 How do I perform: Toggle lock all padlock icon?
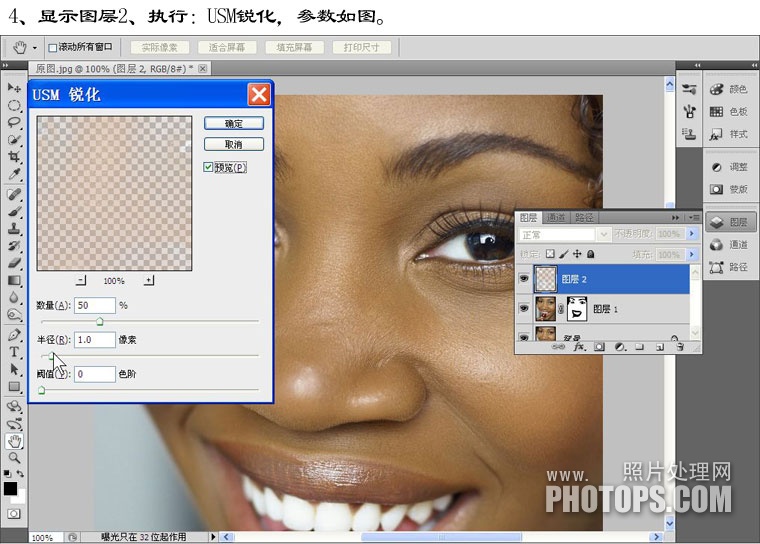(x=590, y=254)
